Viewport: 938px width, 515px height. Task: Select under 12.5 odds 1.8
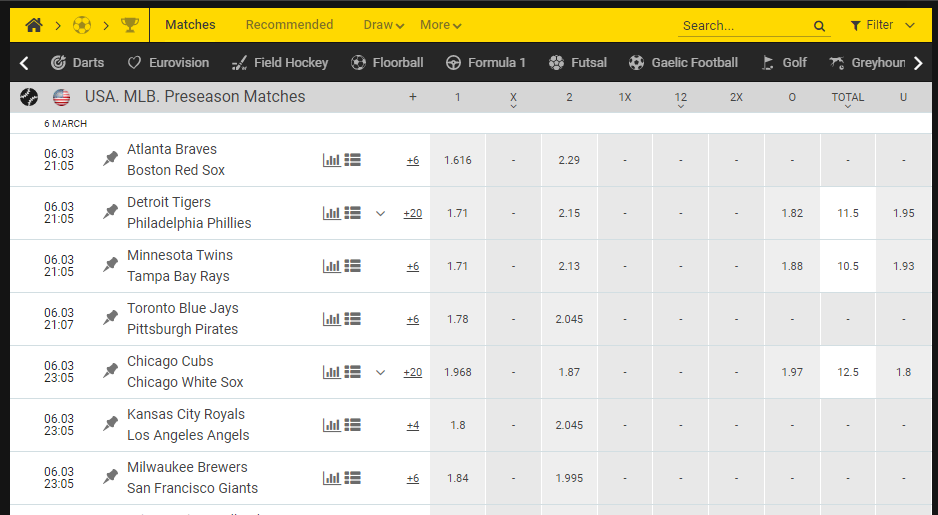pos(903,372)
